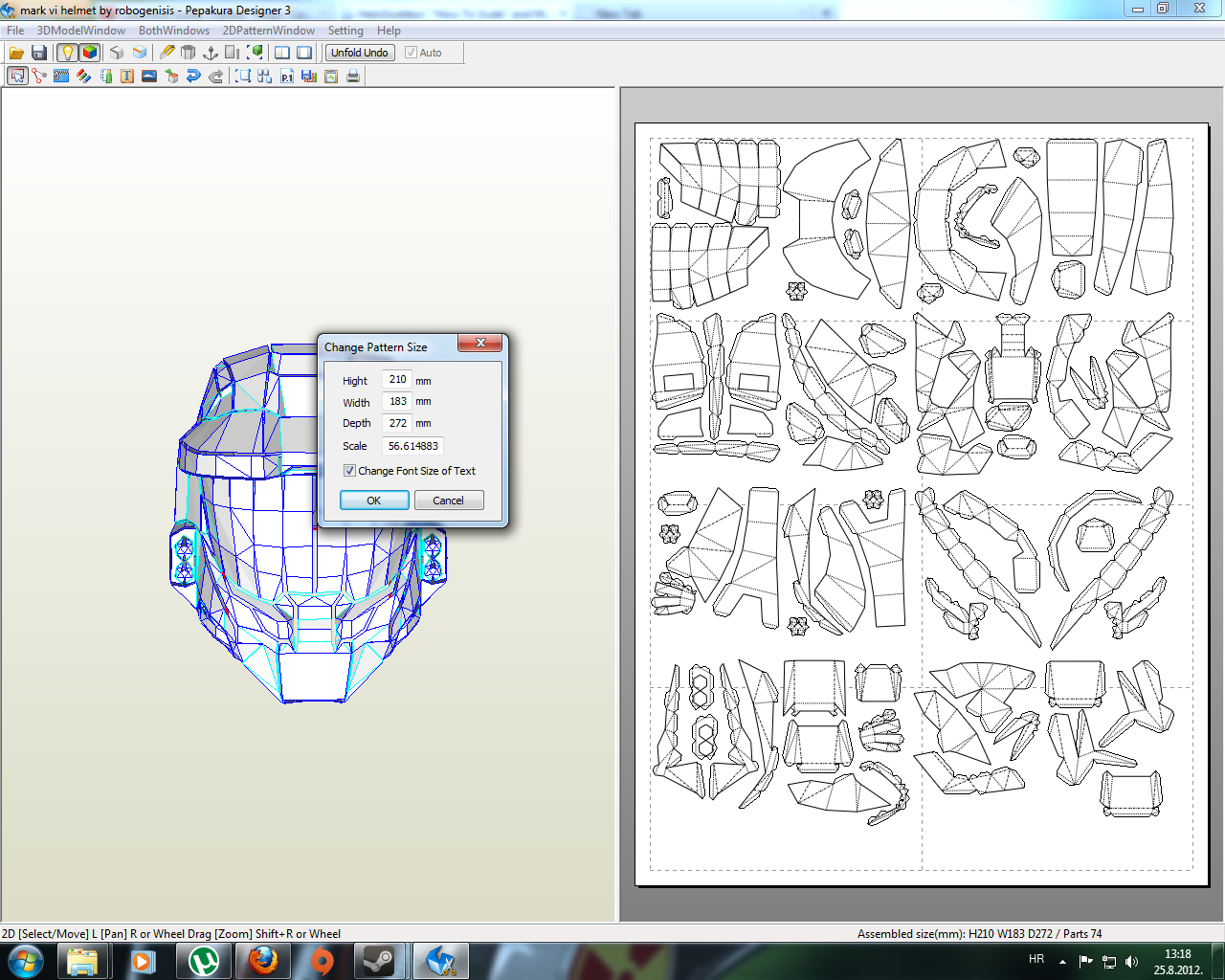The image size is (1225, 980).
Task: Toggle the colored cube texture icon
Action: [x=90, y=53]
